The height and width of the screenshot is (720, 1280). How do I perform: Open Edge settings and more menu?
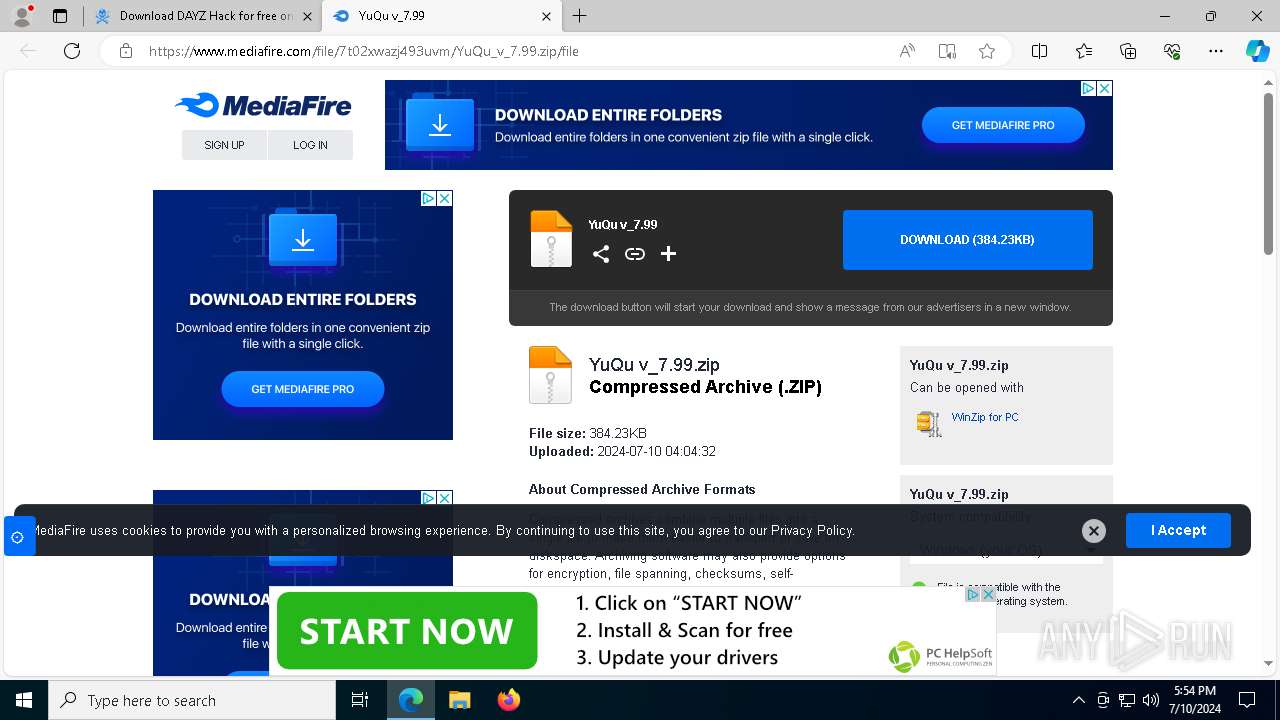pos(1216,51)
